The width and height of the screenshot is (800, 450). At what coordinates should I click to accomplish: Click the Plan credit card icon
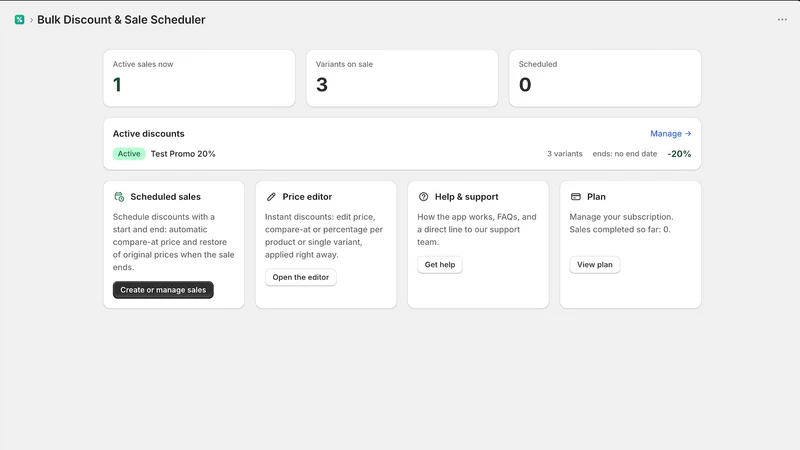[x=576, y=197]
